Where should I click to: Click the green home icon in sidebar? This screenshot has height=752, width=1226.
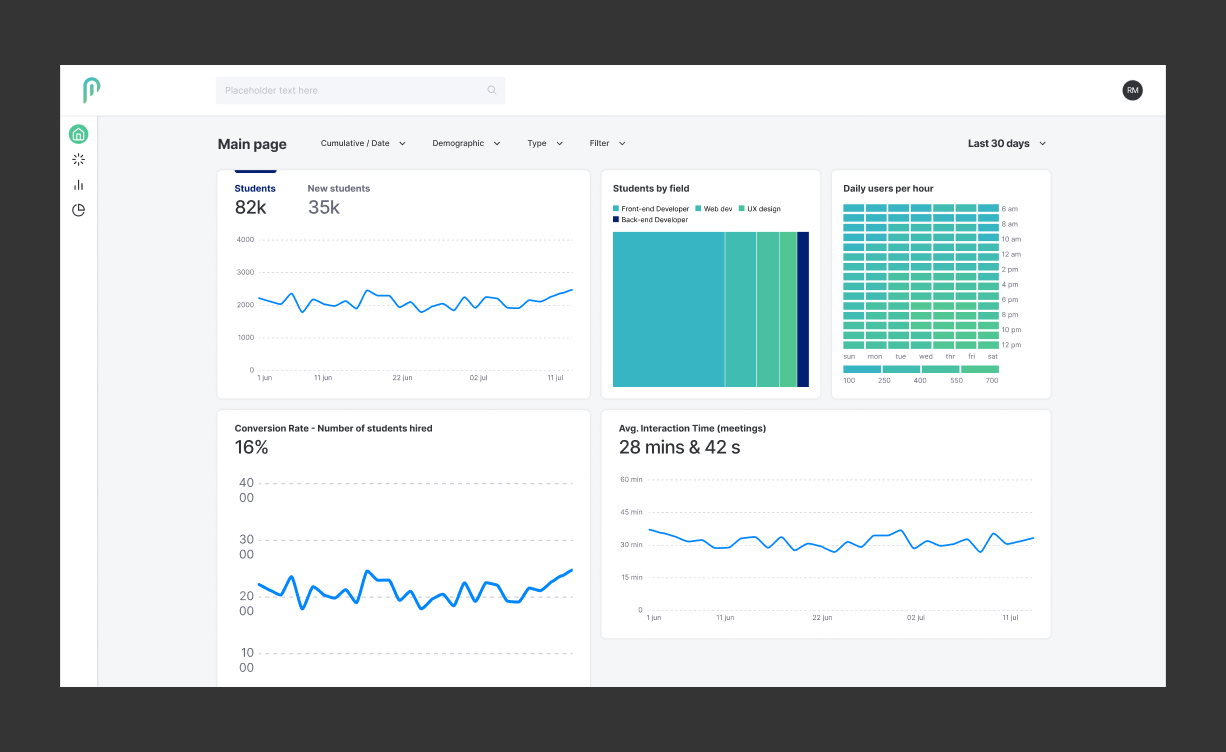coord(78,134)
